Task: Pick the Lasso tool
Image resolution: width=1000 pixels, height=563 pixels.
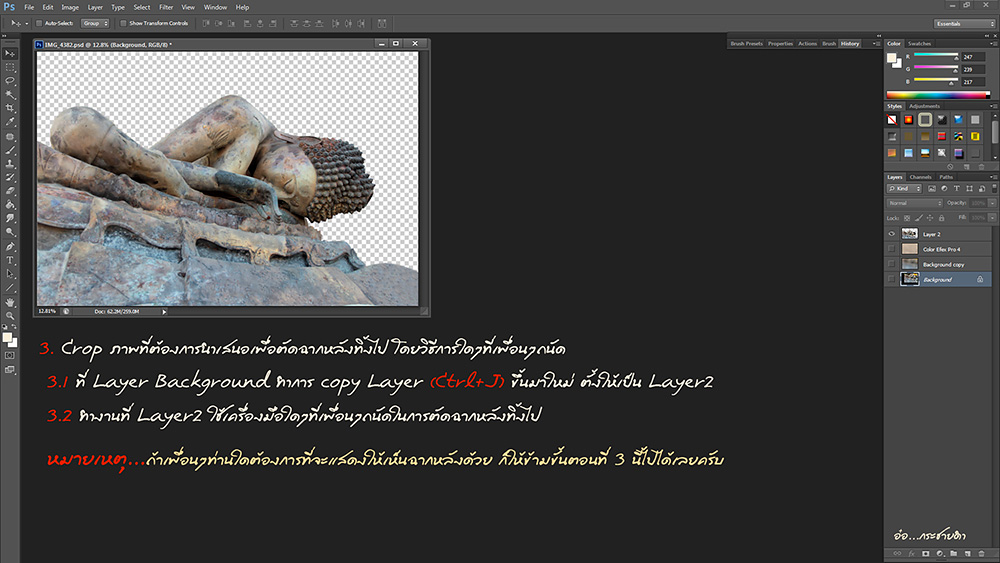Action: pos(10,80)
